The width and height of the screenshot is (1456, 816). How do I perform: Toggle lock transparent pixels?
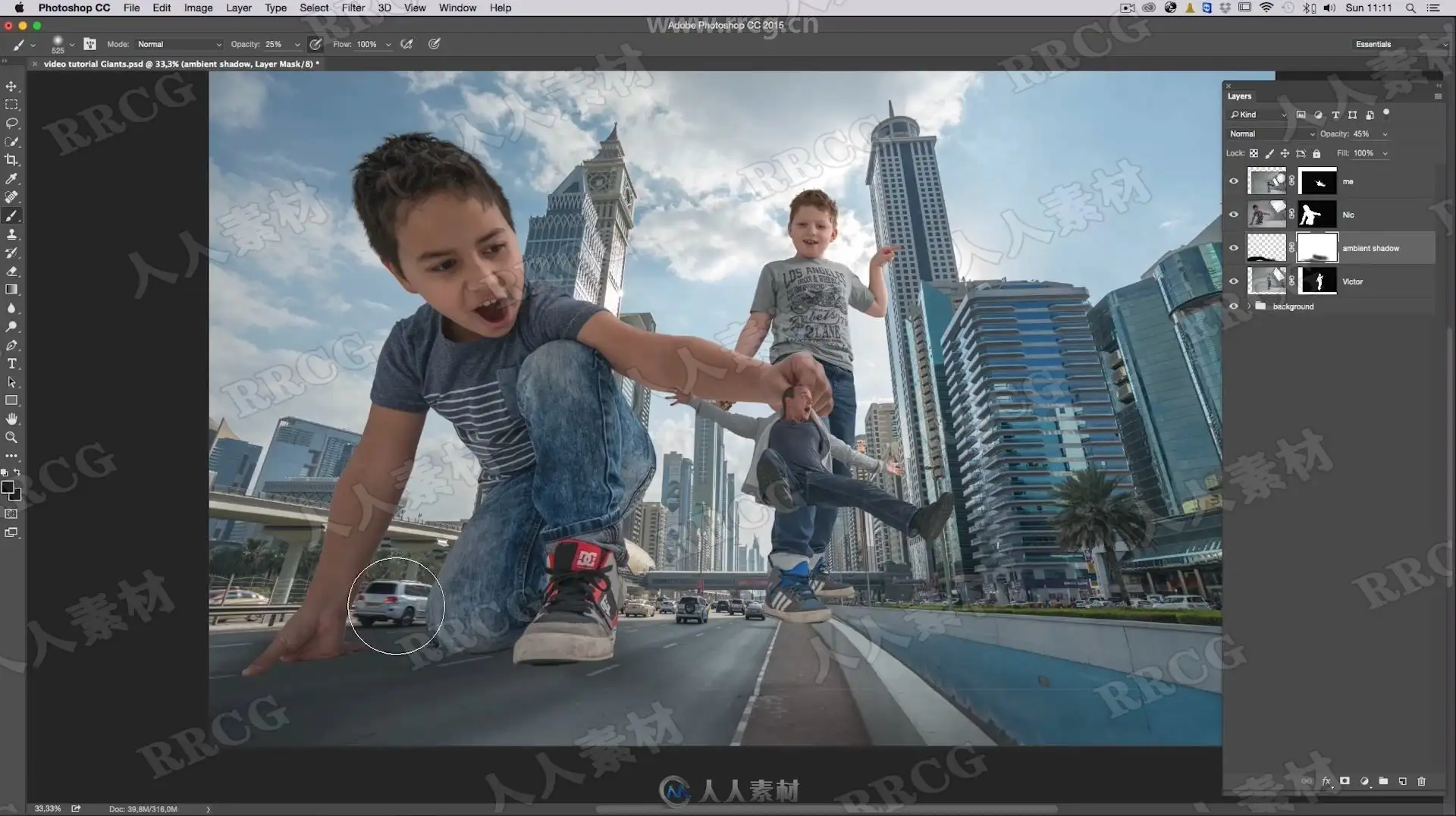1254,153
